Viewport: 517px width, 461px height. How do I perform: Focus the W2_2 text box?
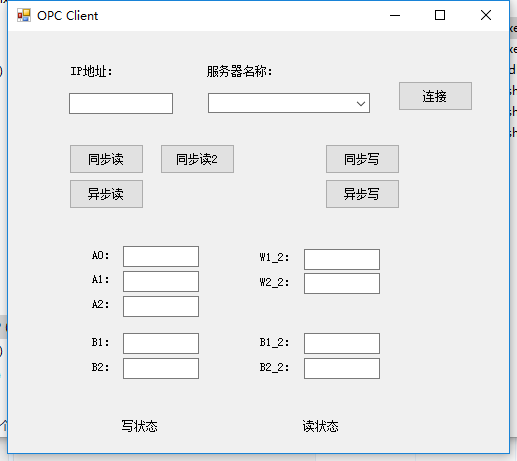(342, 284)
